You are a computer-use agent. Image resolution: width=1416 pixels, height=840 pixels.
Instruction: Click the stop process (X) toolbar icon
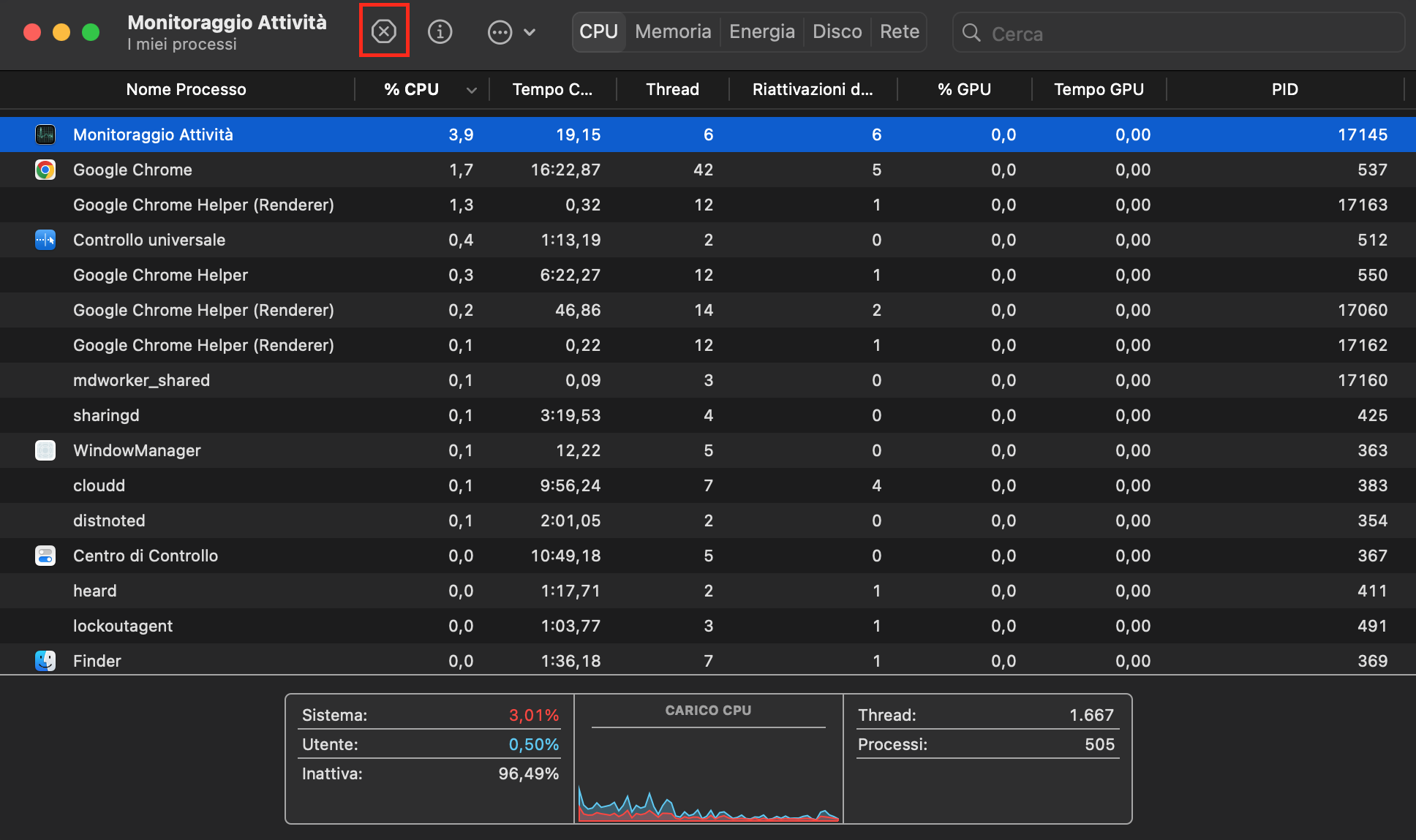383,31
